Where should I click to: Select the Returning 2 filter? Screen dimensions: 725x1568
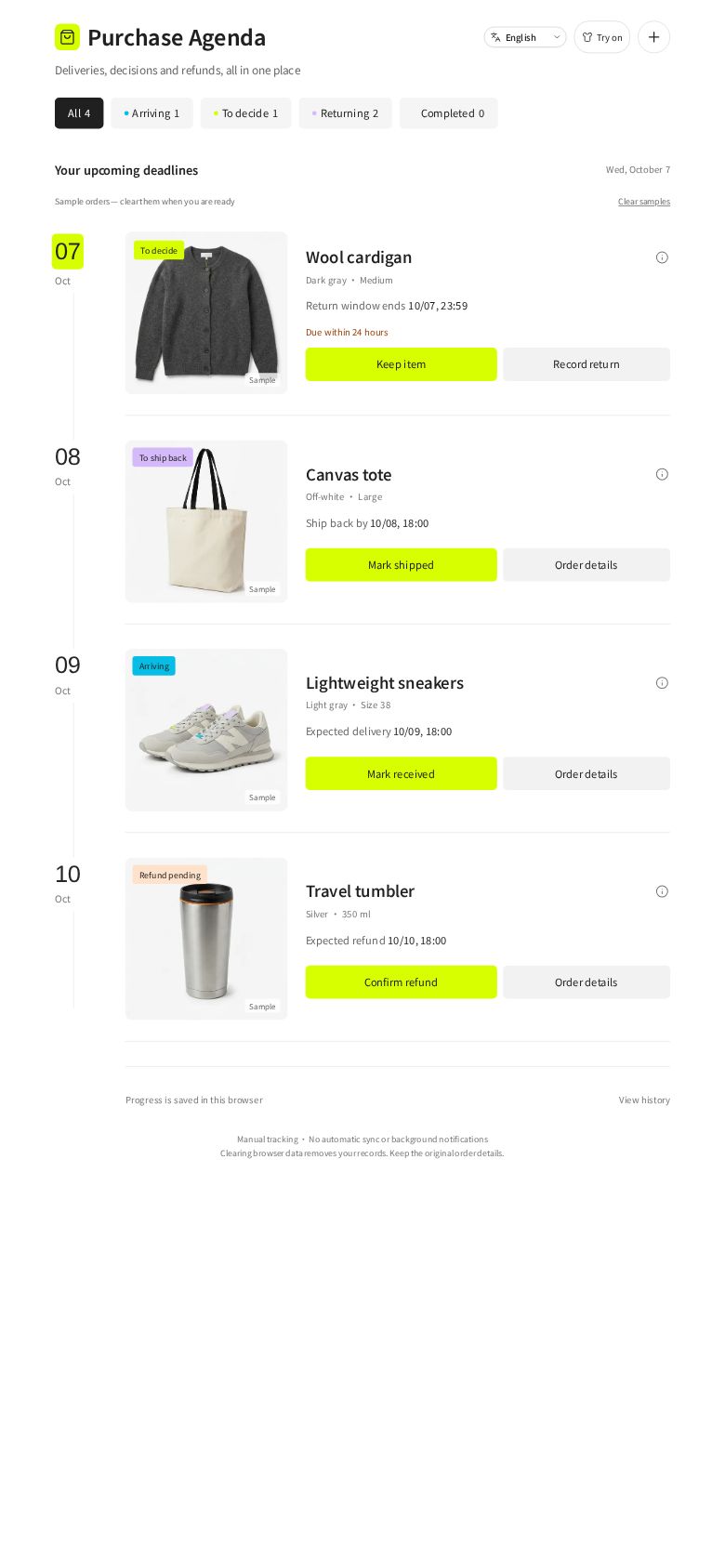pyautogui.click(x=345, y=113)
